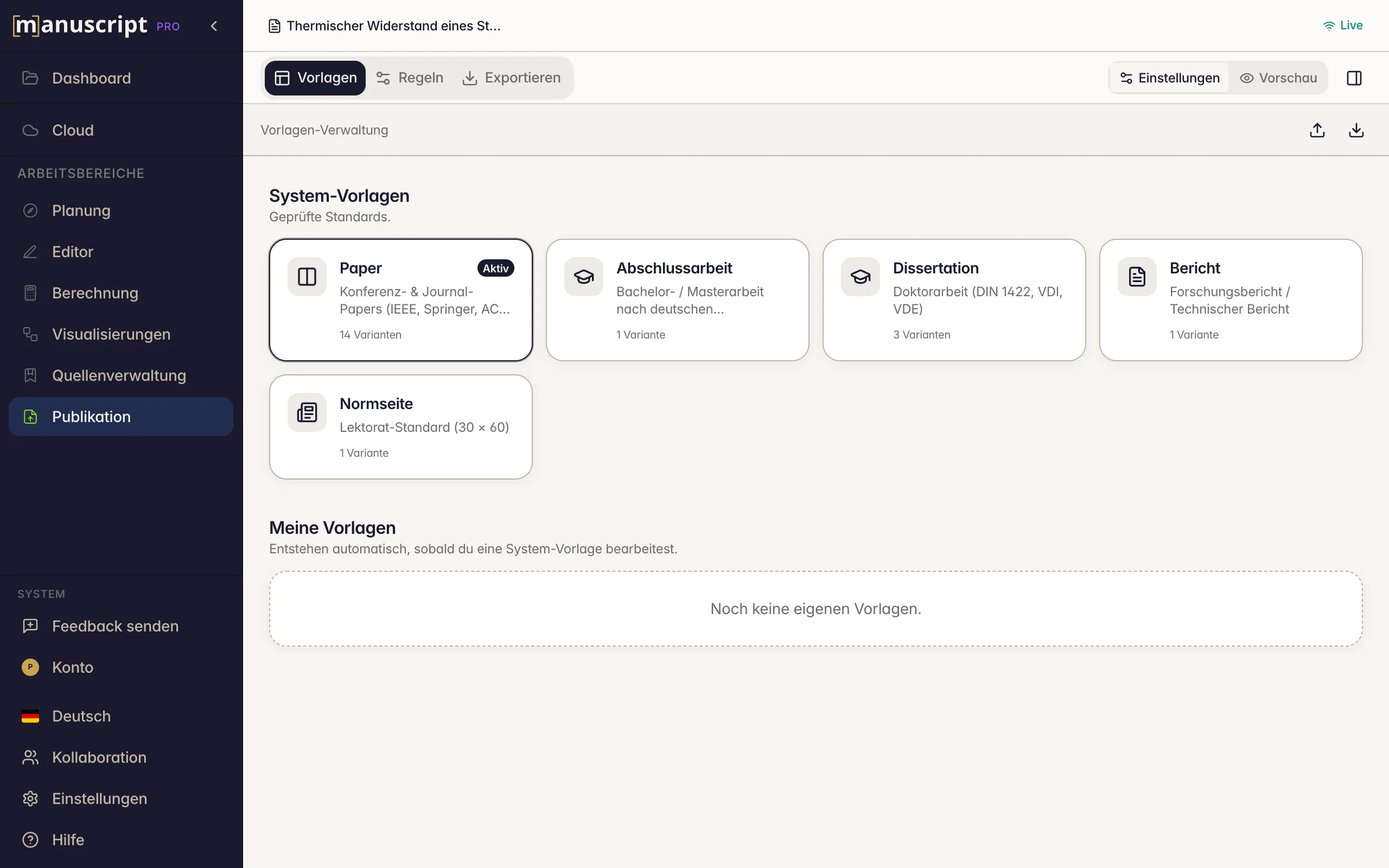Click Feedback senden
1389x868 pixels.
[121, 626]
